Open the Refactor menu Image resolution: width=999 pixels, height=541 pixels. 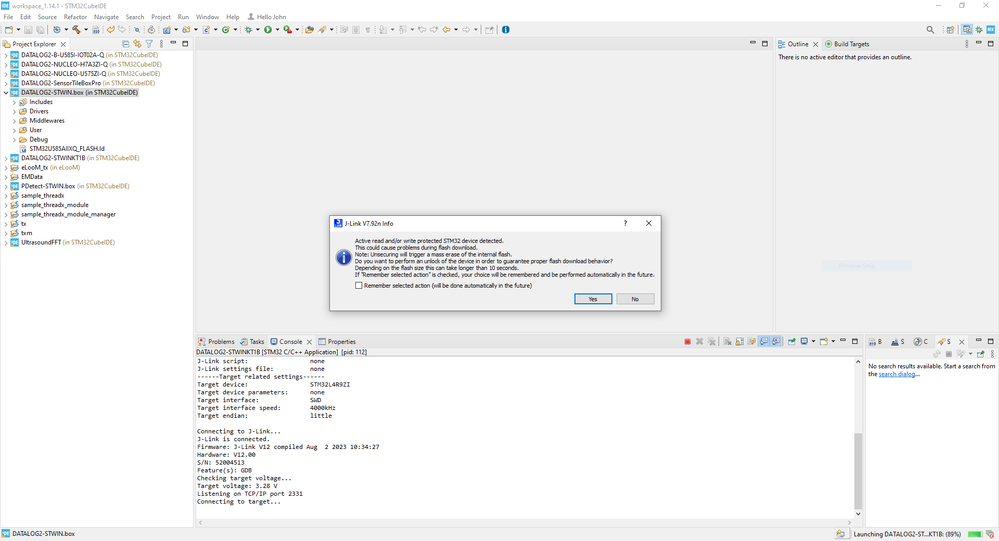coord(75,17)
